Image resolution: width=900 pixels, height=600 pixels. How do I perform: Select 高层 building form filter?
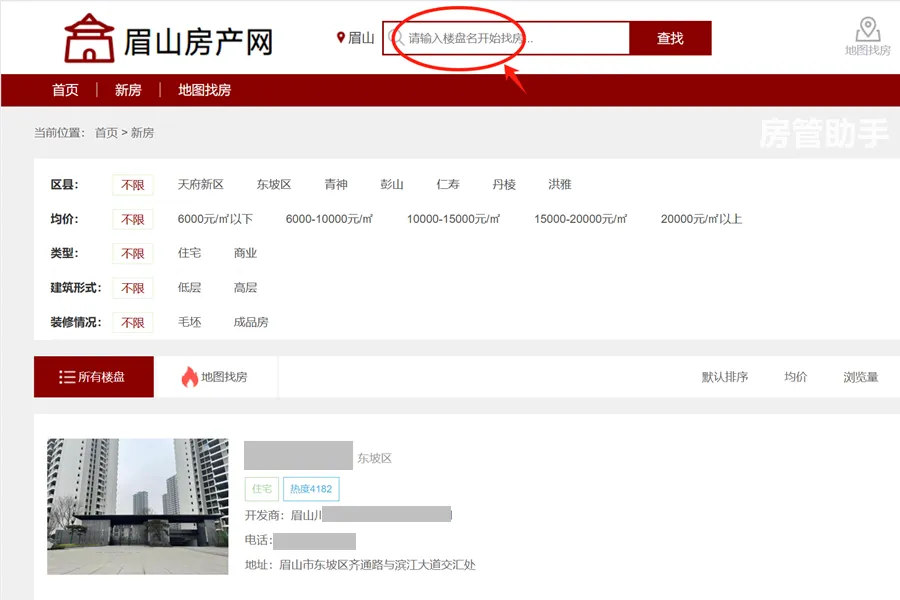(245, 288)
